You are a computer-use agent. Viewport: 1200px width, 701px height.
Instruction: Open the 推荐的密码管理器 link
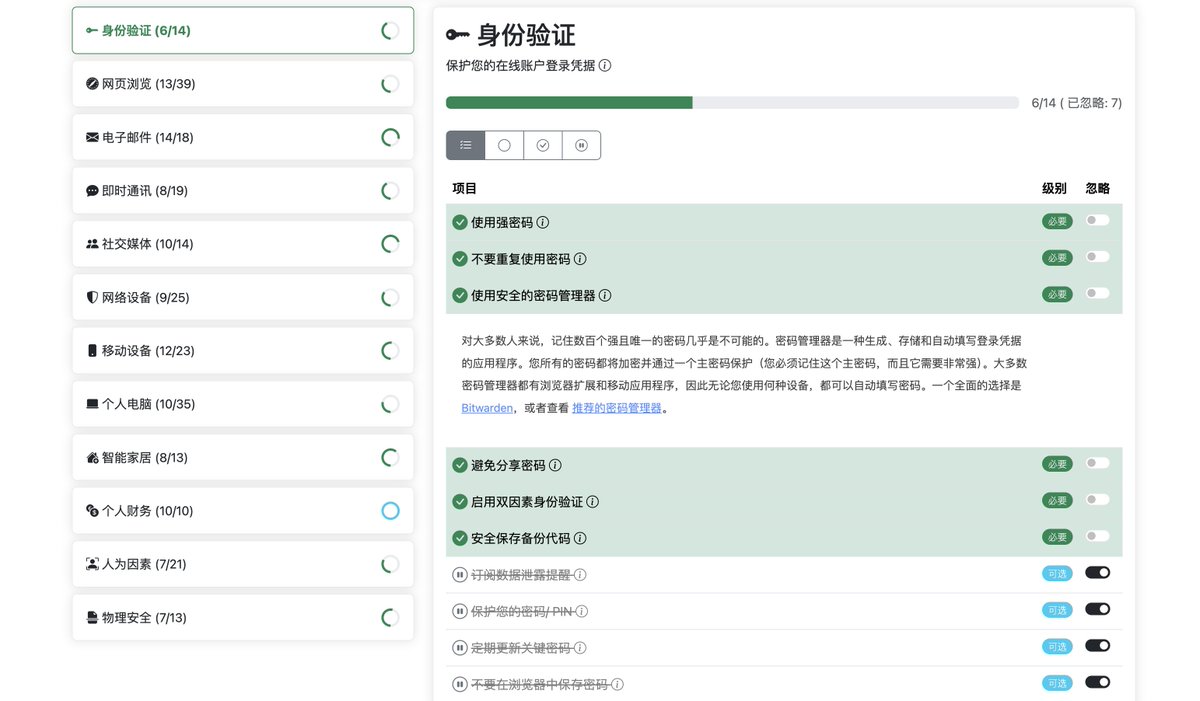[616, 408]
